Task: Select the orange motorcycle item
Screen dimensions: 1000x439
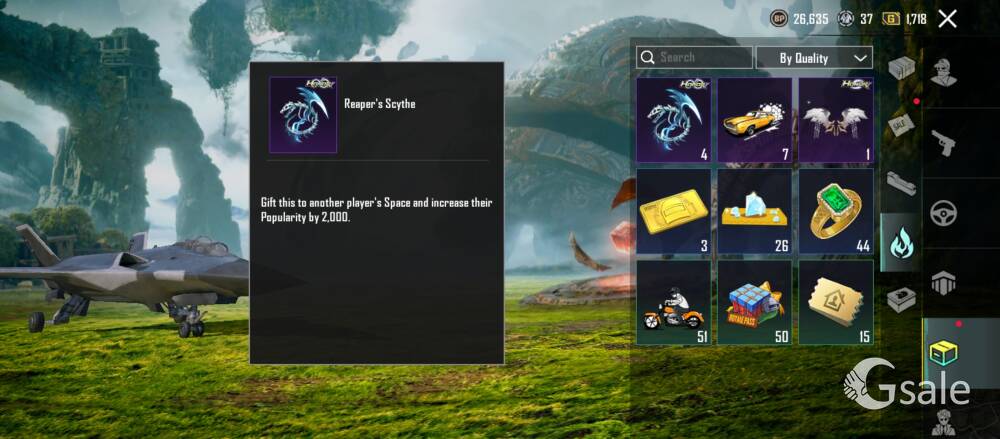Action: pyautogui.click(x=673, y=302)
